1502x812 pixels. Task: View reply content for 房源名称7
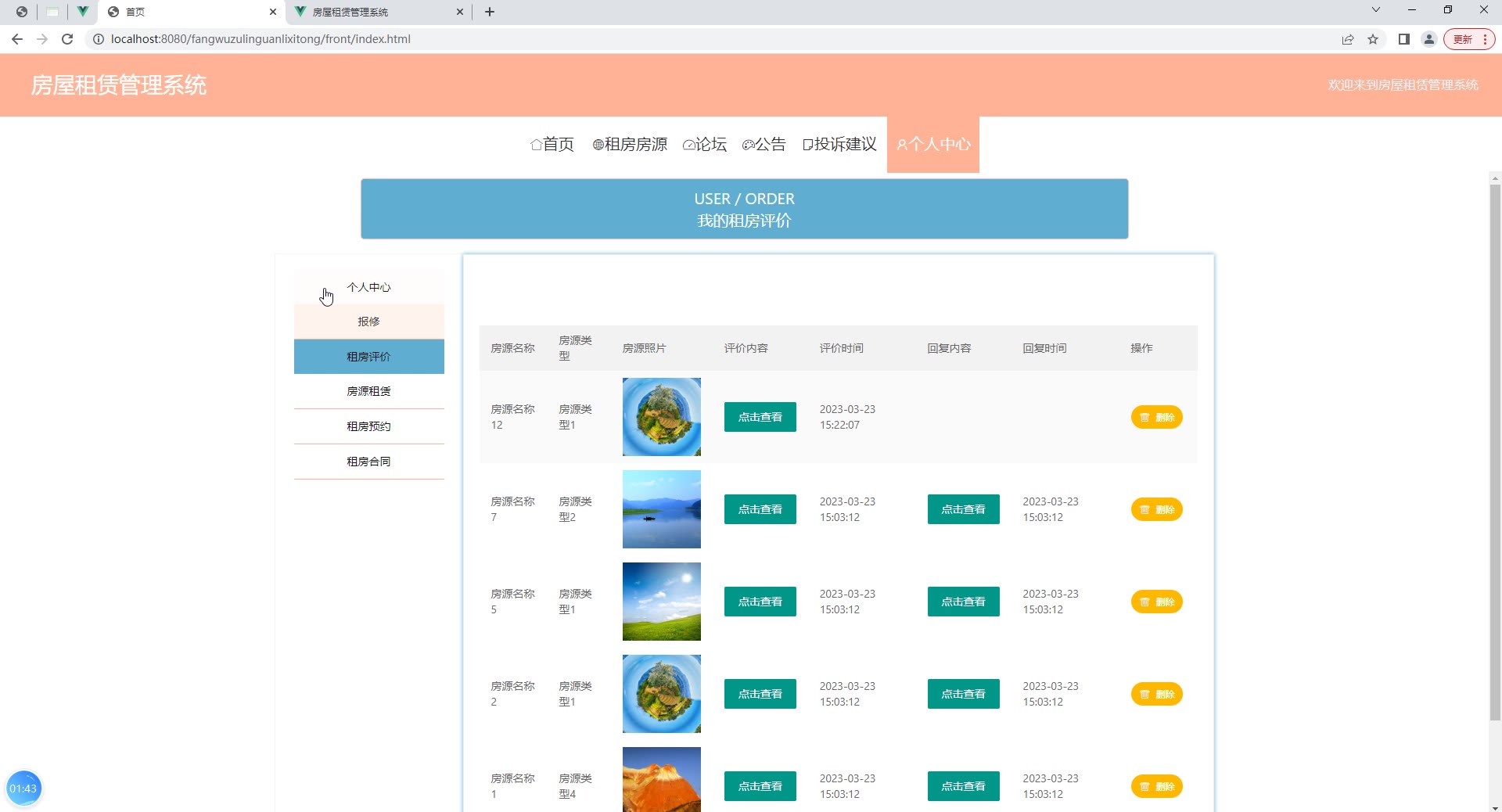coord(963,509)
